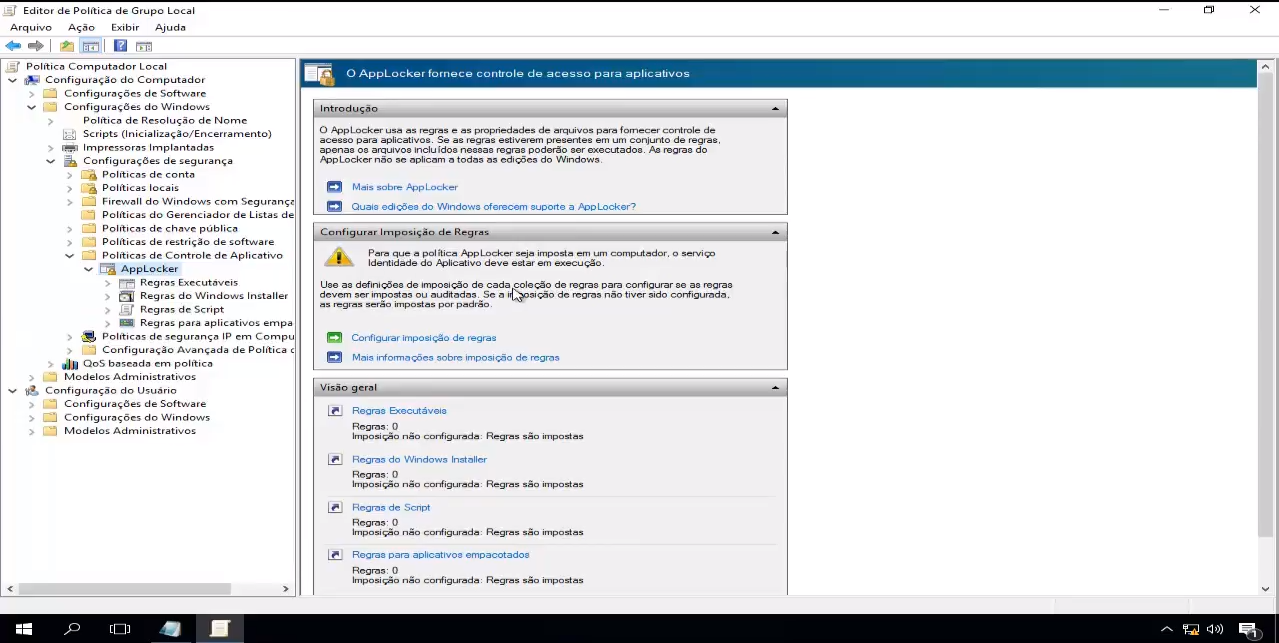The width and height of the screenshot is (1279, 643).
Task: Expand the Políticas locais node
Action: pos(69,188)
